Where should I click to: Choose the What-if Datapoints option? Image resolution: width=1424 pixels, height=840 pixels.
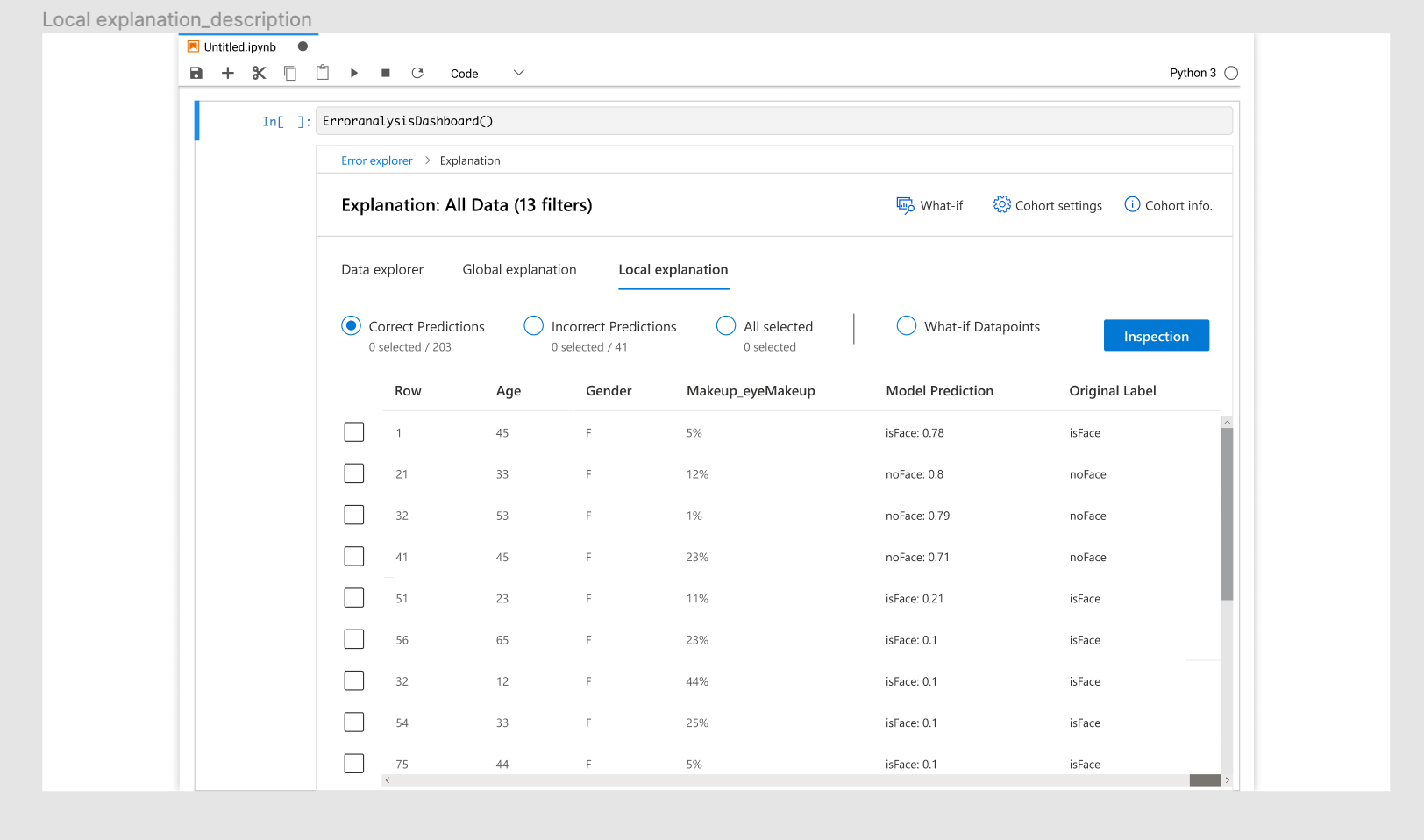pos(906,325)
